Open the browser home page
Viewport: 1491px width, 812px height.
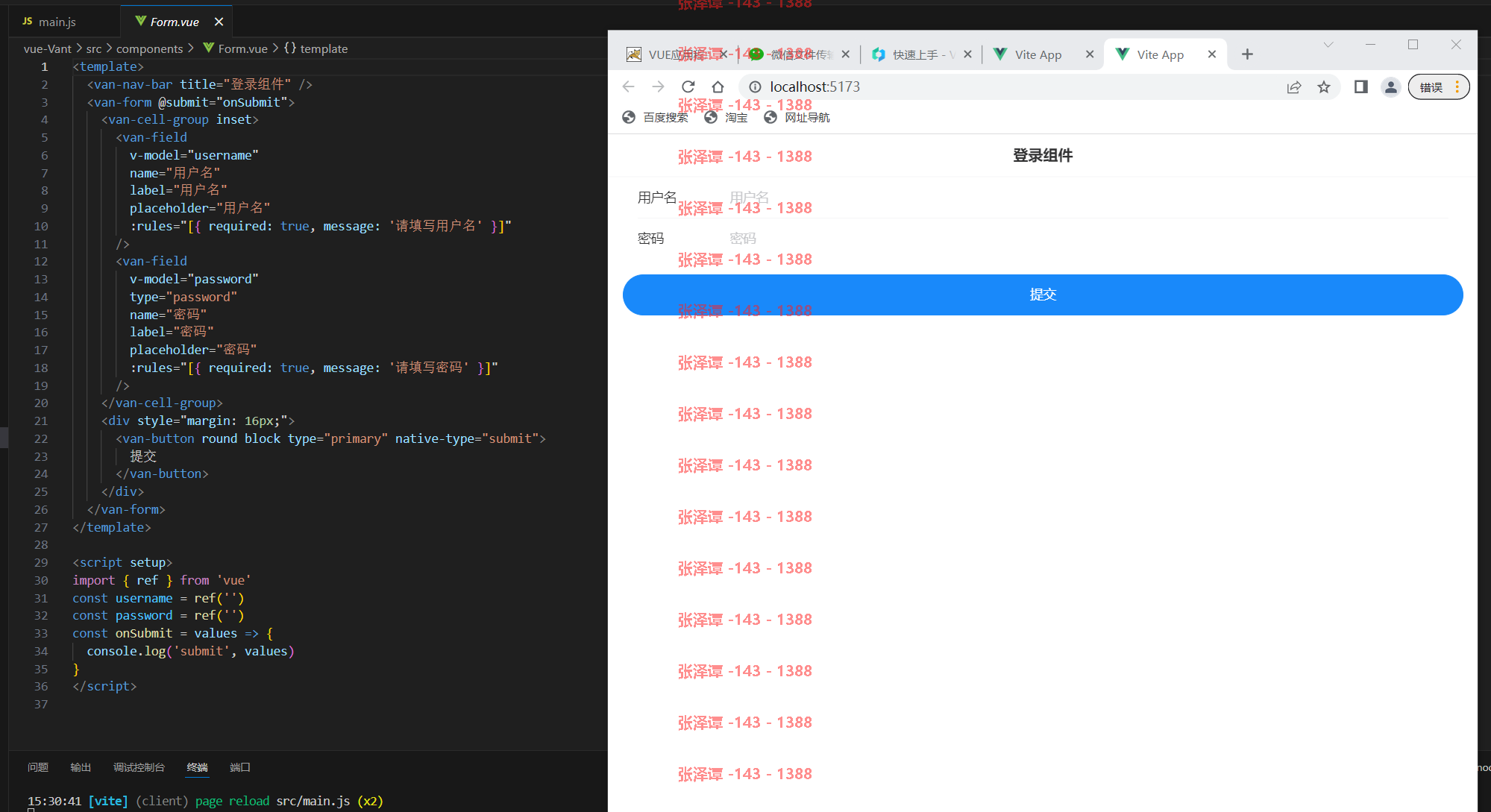click(718, 86)
